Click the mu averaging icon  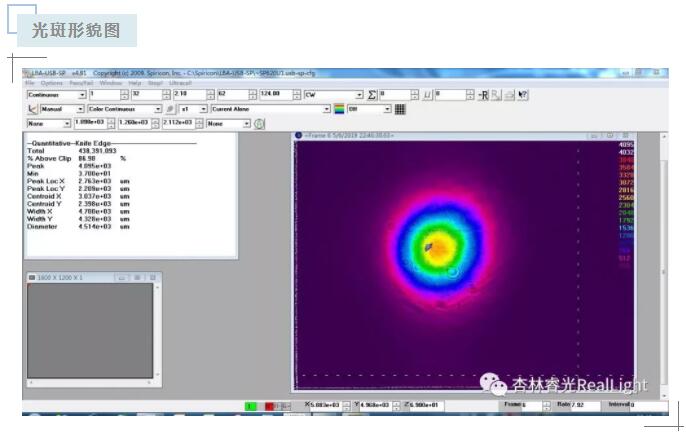[428, 94]
